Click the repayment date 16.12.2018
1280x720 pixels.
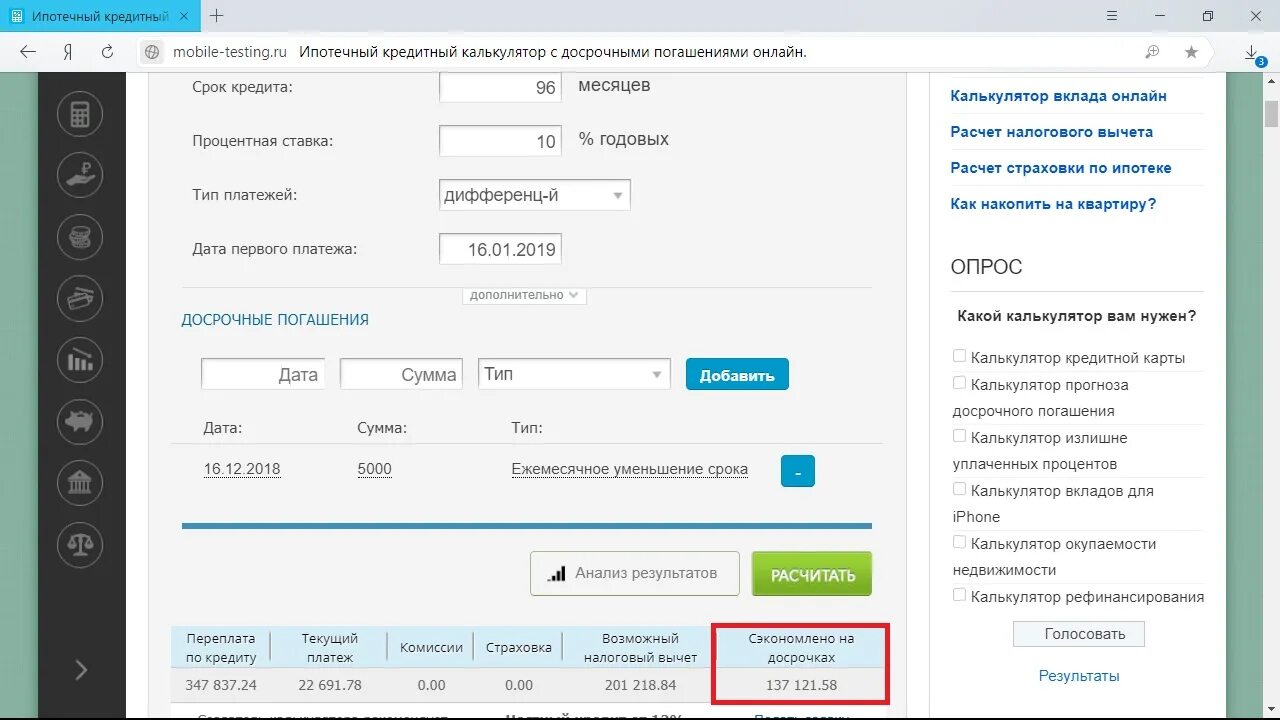click(242, 469)
